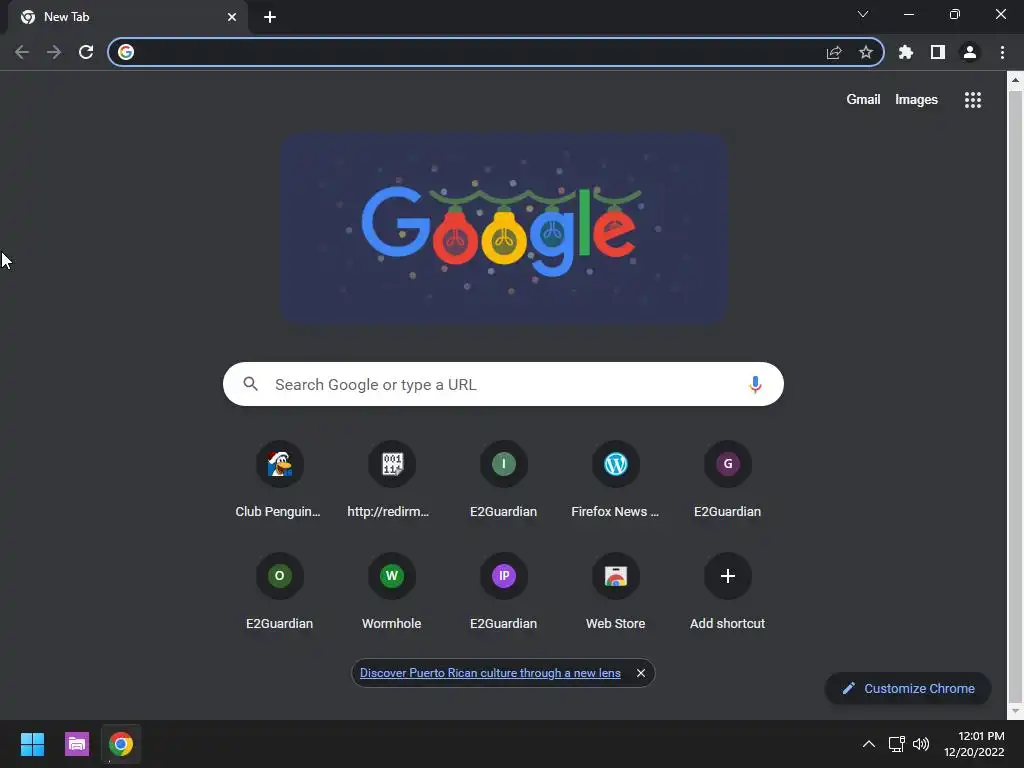The width and height of the screenshot is (1024, 768).
Task: Open the Web Store shortcut
Action: 615,592
